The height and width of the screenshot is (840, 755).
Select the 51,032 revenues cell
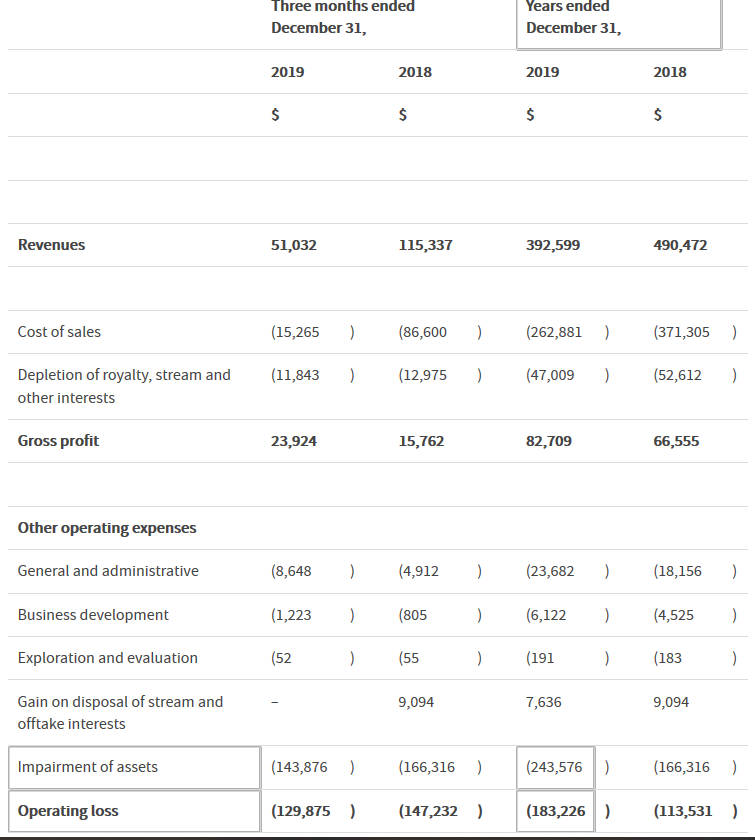(293, 245)
